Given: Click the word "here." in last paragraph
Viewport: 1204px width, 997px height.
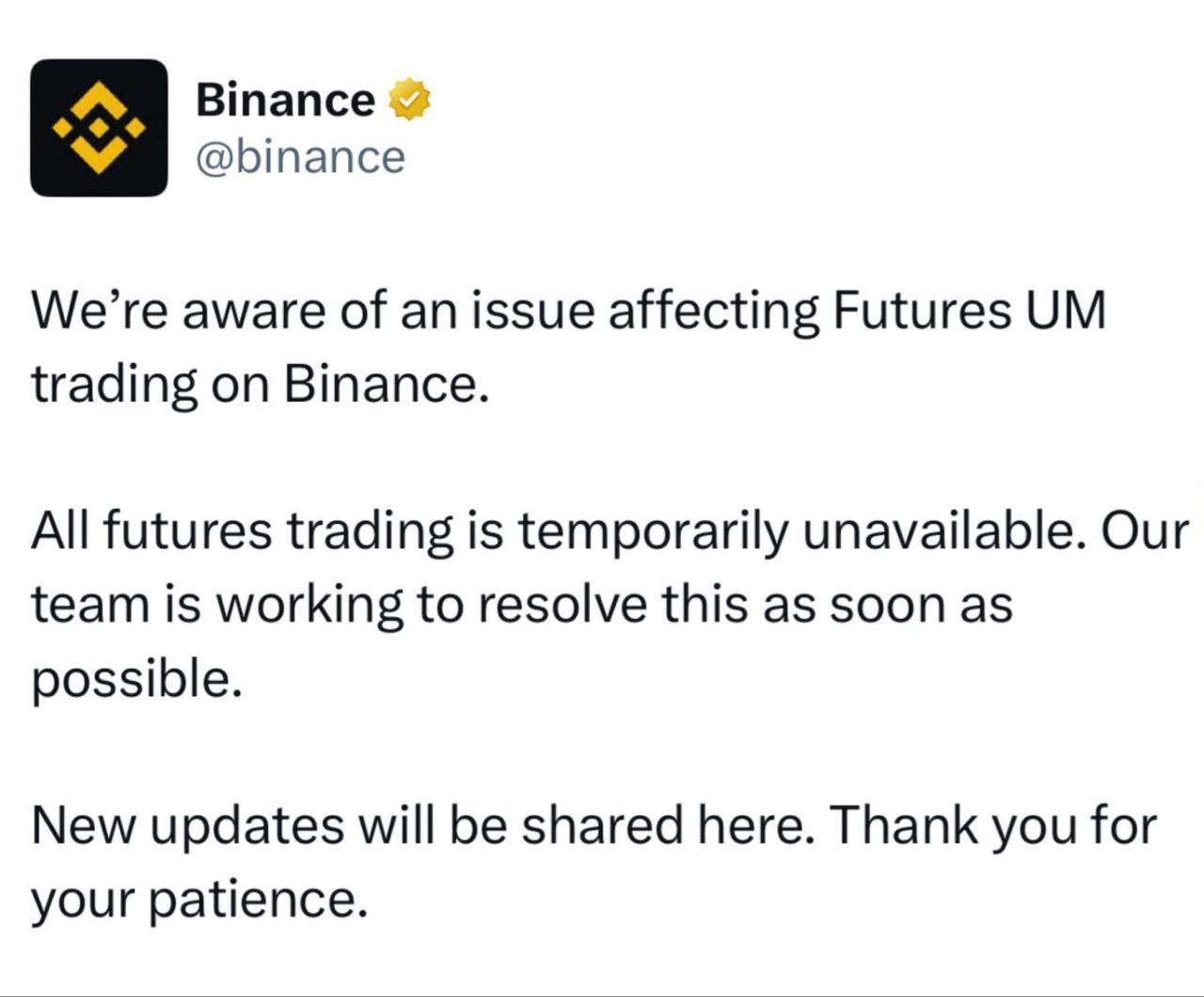Looking at the screenshot, I should coord(752,825).
